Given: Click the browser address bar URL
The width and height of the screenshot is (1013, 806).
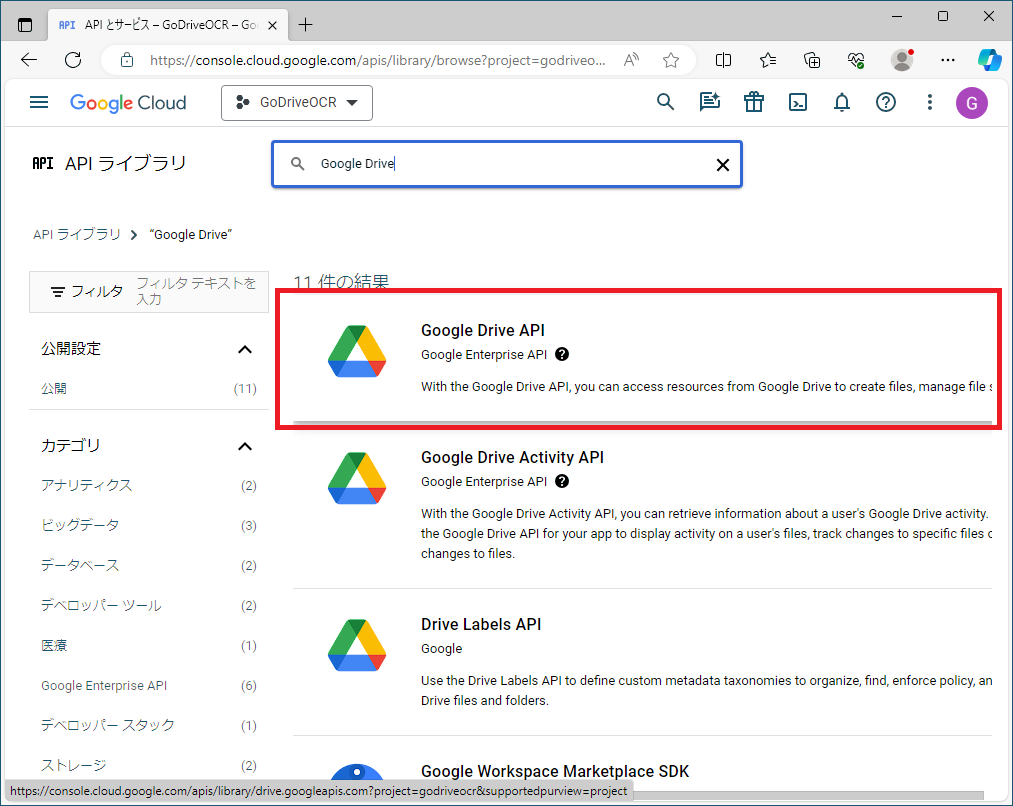Looking at the screenshot, I should coord(377,60).
